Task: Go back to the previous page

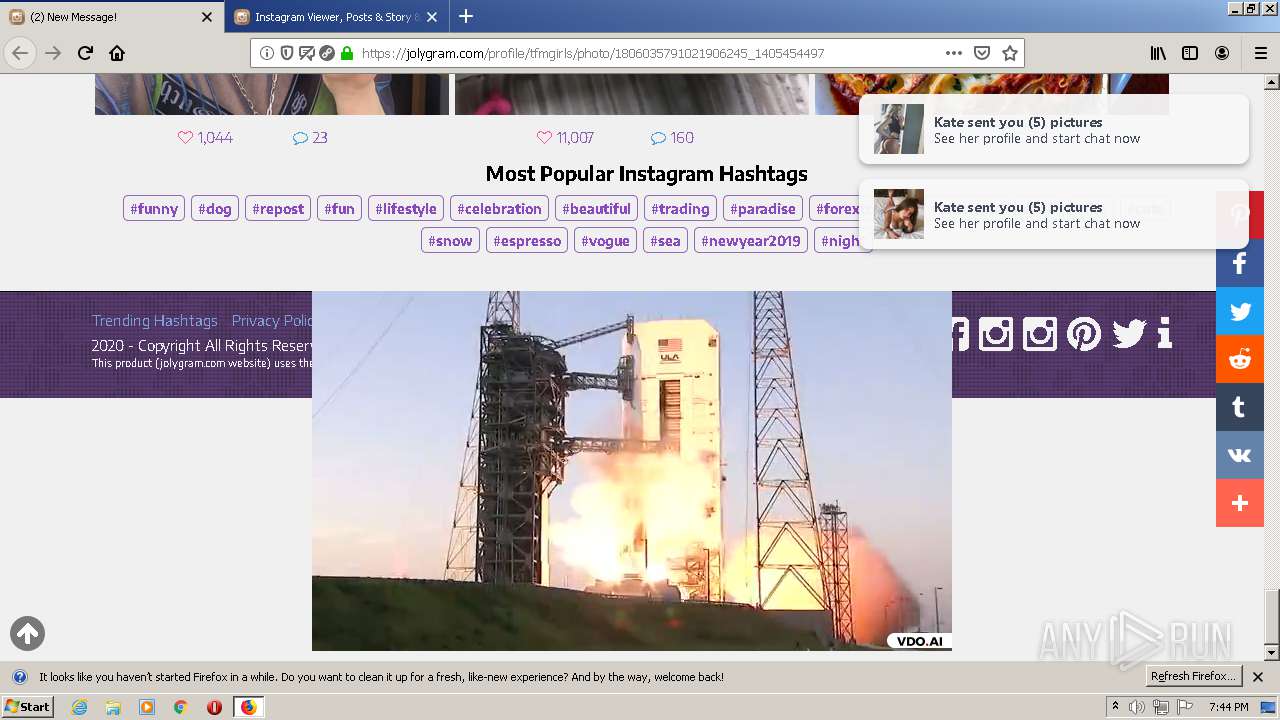Action: (20, 53)
